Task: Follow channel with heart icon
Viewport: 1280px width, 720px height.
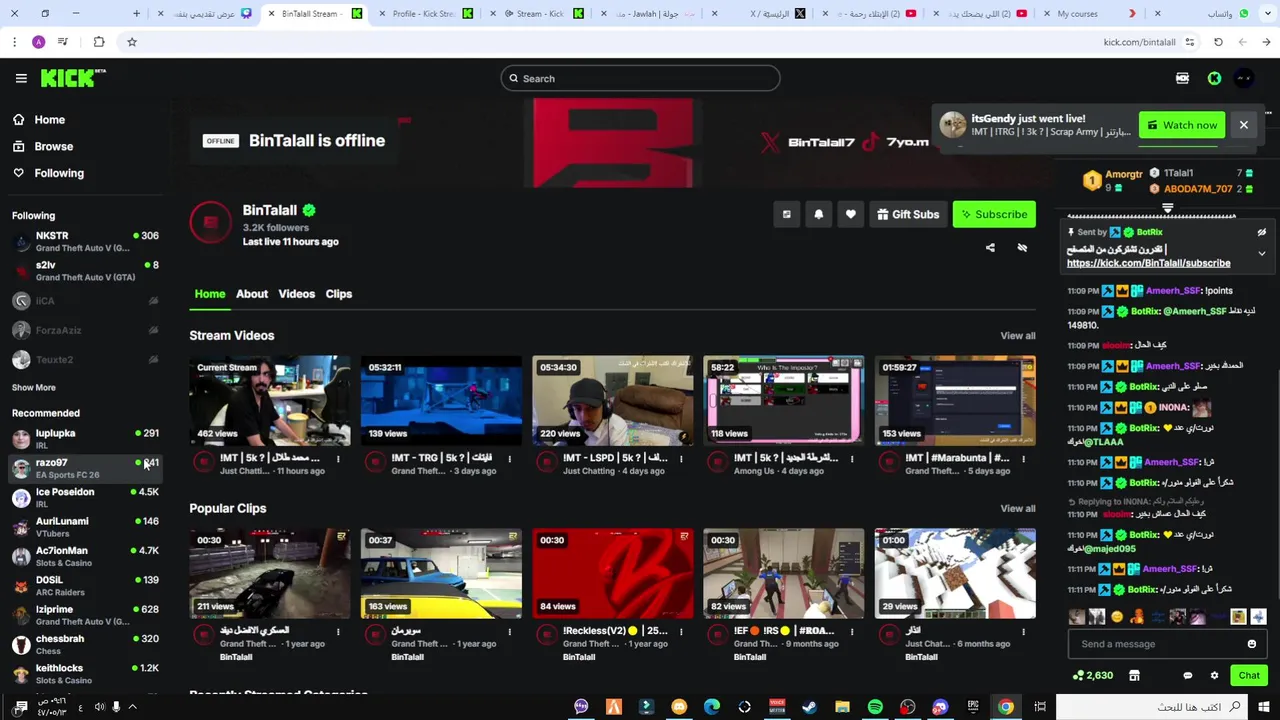Action: pyautogui.click(x=850, y=214)
